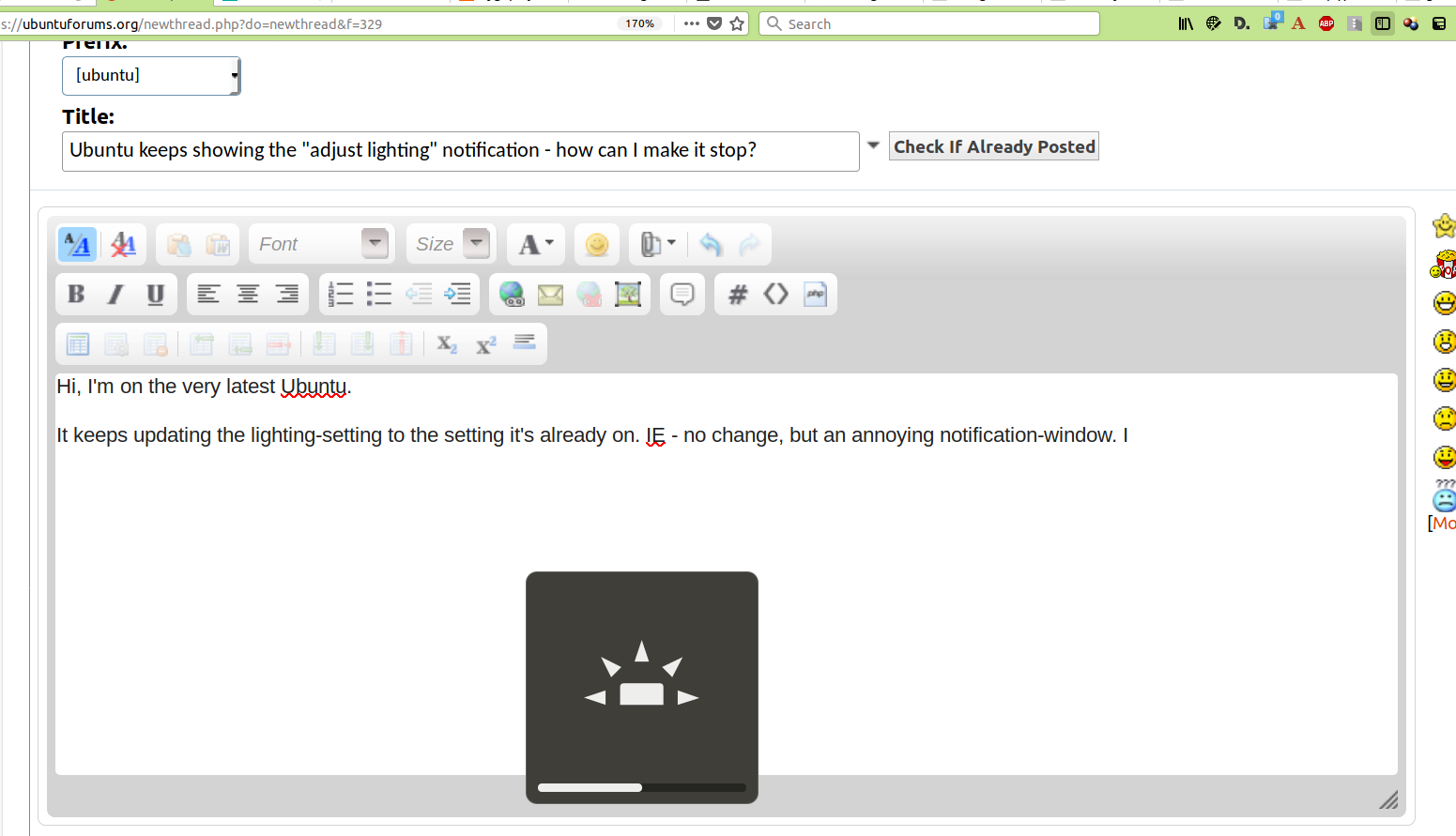Click into the thread Title field

(460, 151)
